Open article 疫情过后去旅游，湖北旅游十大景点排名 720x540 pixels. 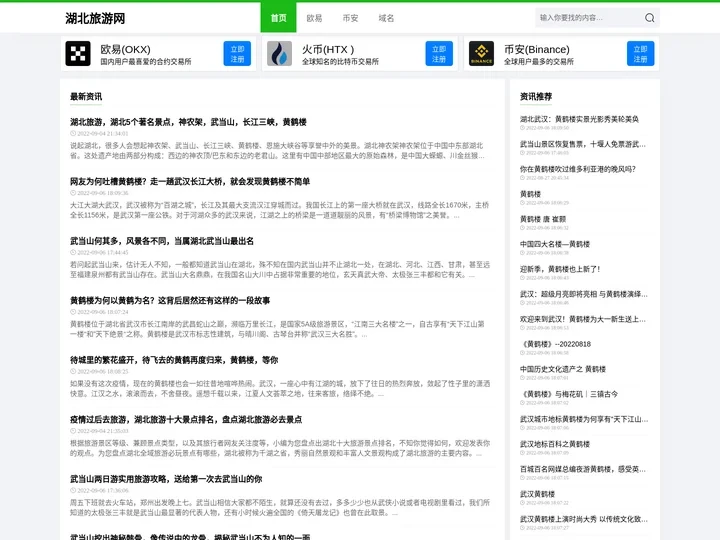(186, 419)
